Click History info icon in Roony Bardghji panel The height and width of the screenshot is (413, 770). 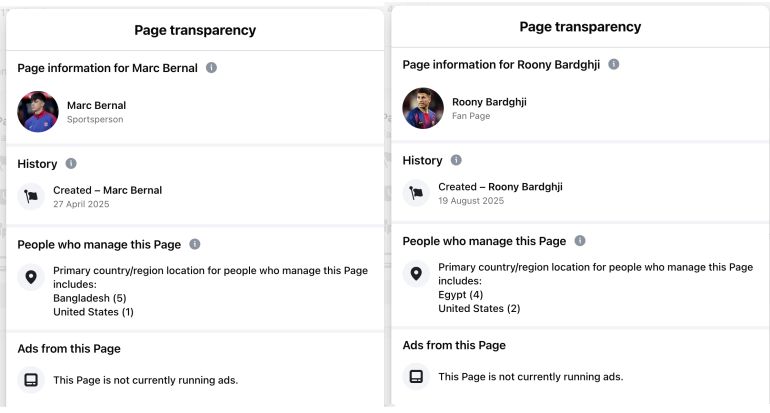(456, 160)
